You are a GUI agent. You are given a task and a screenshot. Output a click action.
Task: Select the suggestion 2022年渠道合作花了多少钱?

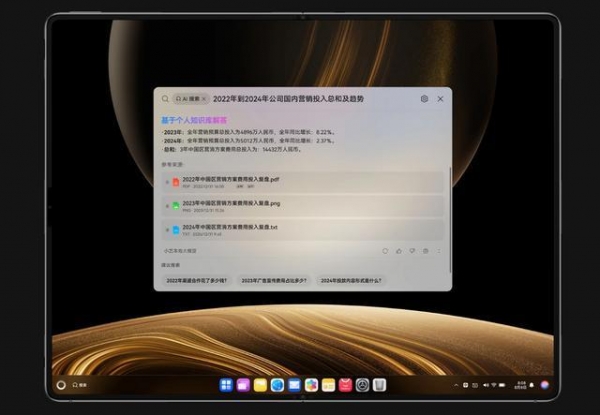(x=197, y=280)
